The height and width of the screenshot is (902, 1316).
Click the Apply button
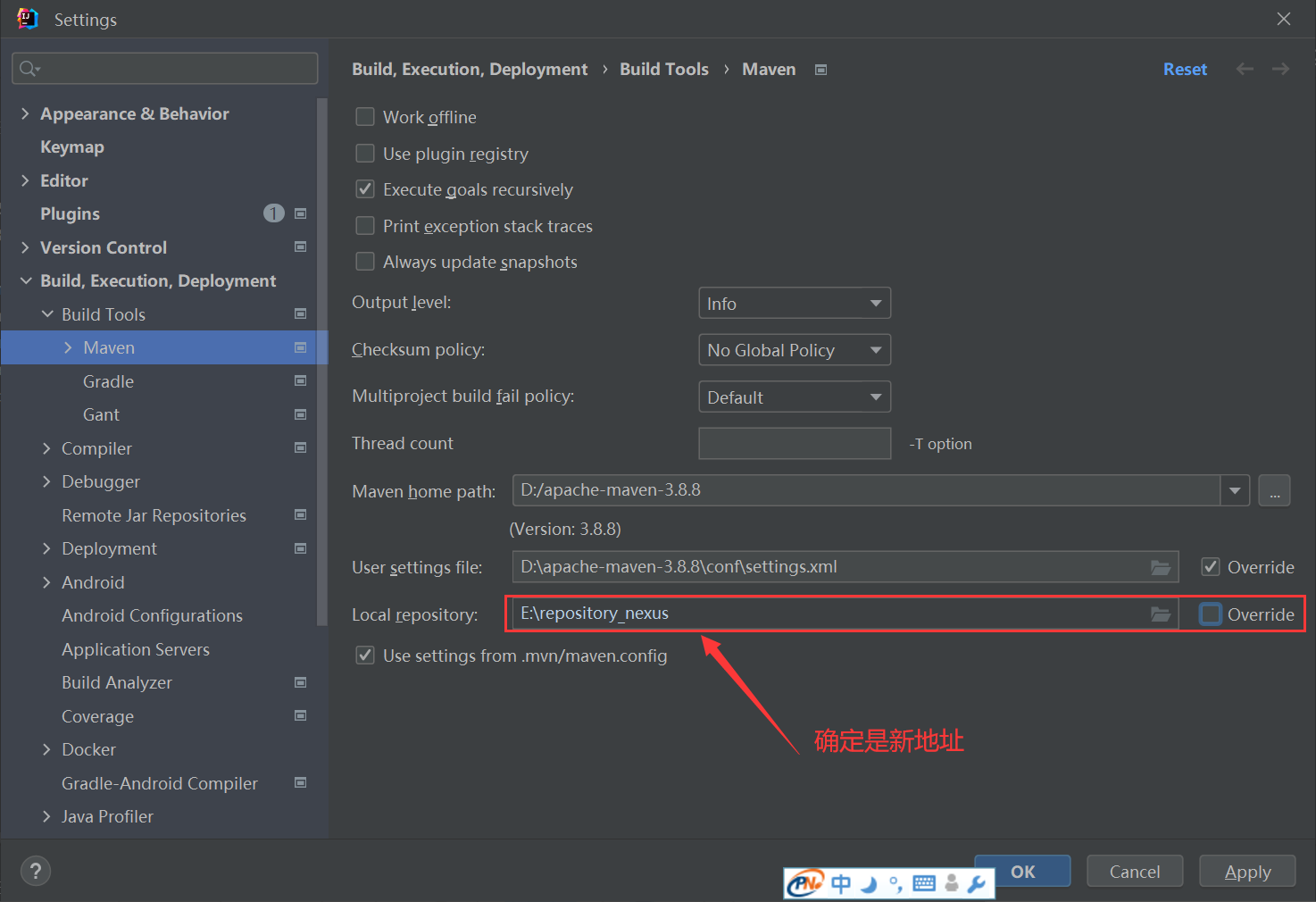click(x=1247, y=871)
